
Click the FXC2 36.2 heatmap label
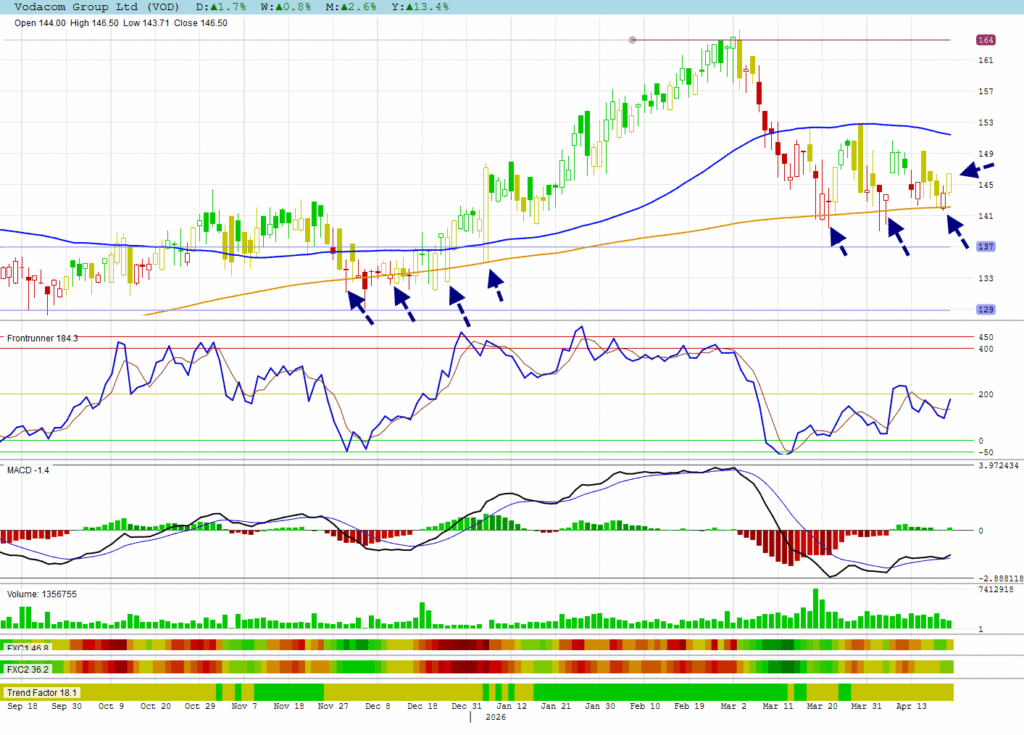[x=27, y=668]
